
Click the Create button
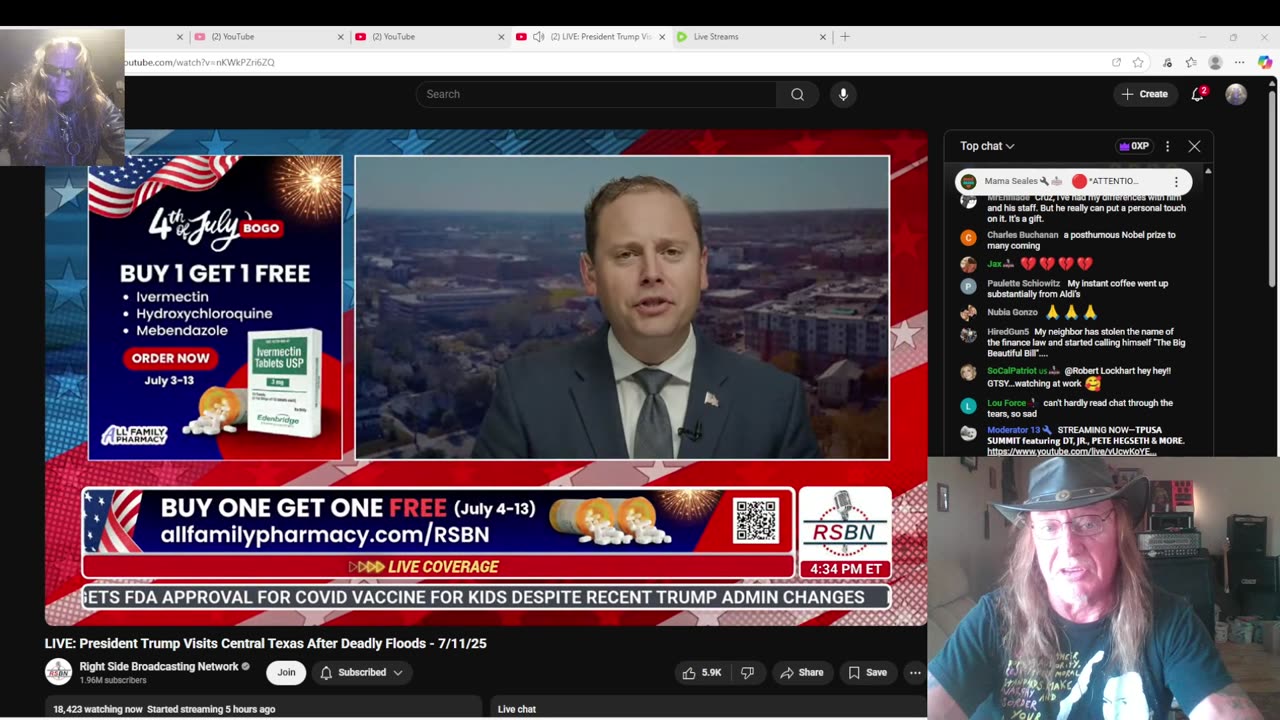1144,94
